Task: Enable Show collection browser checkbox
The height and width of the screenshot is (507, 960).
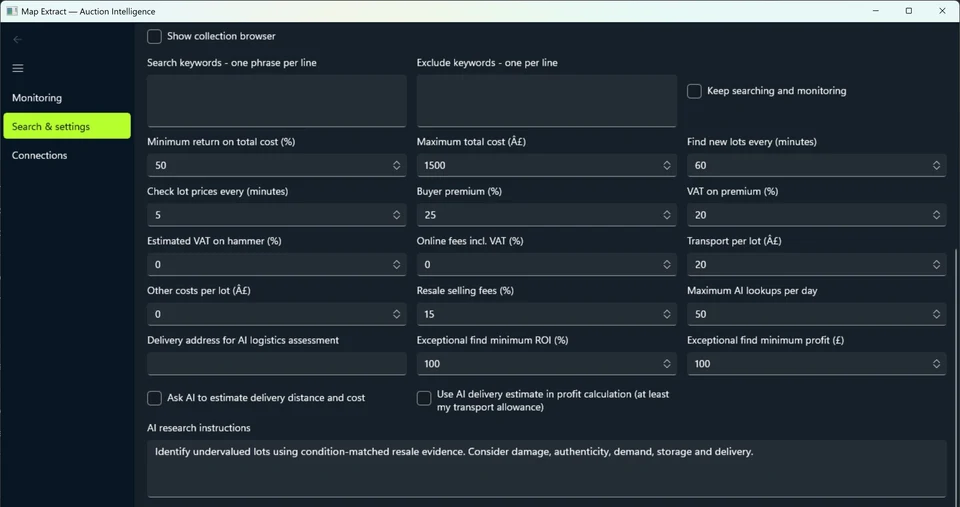Action: (x=154, y=36)
